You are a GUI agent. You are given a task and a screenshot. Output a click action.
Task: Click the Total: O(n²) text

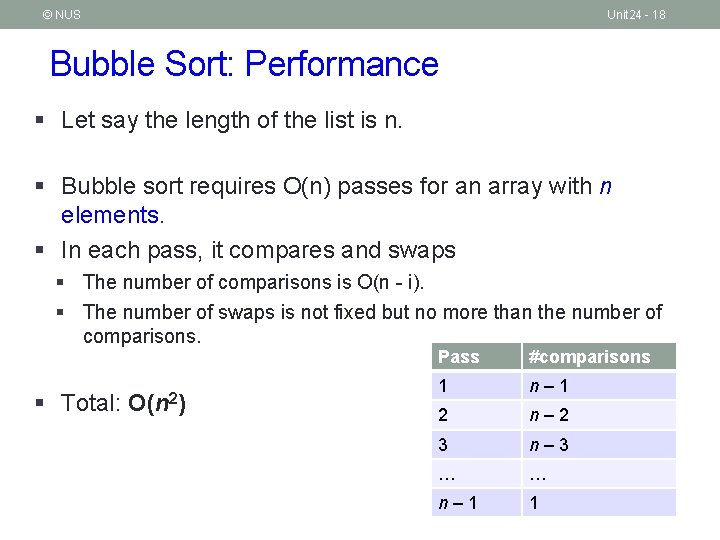coord(123,404)
